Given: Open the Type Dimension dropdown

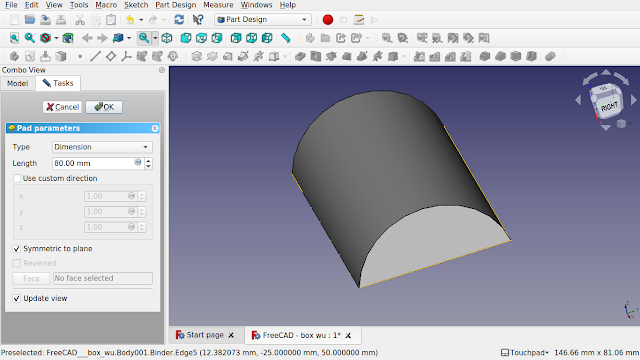Looking at the screenshot, I should [x=102, y=147].
